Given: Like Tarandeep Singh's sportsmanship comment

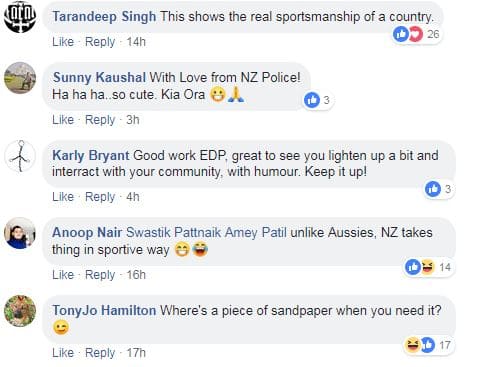Looking at the screenshot, I should coord(63,42).
